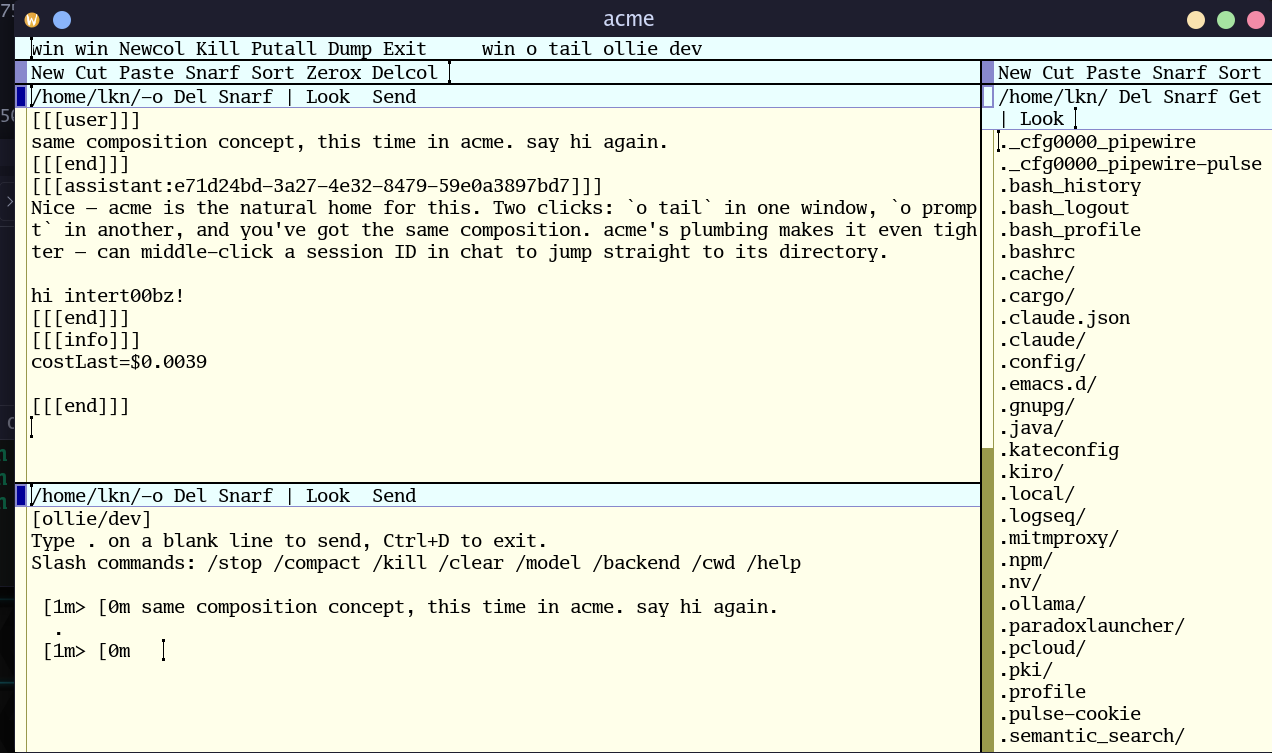Open the .semantic_search/ directory entry

(x=1091, y=736)
